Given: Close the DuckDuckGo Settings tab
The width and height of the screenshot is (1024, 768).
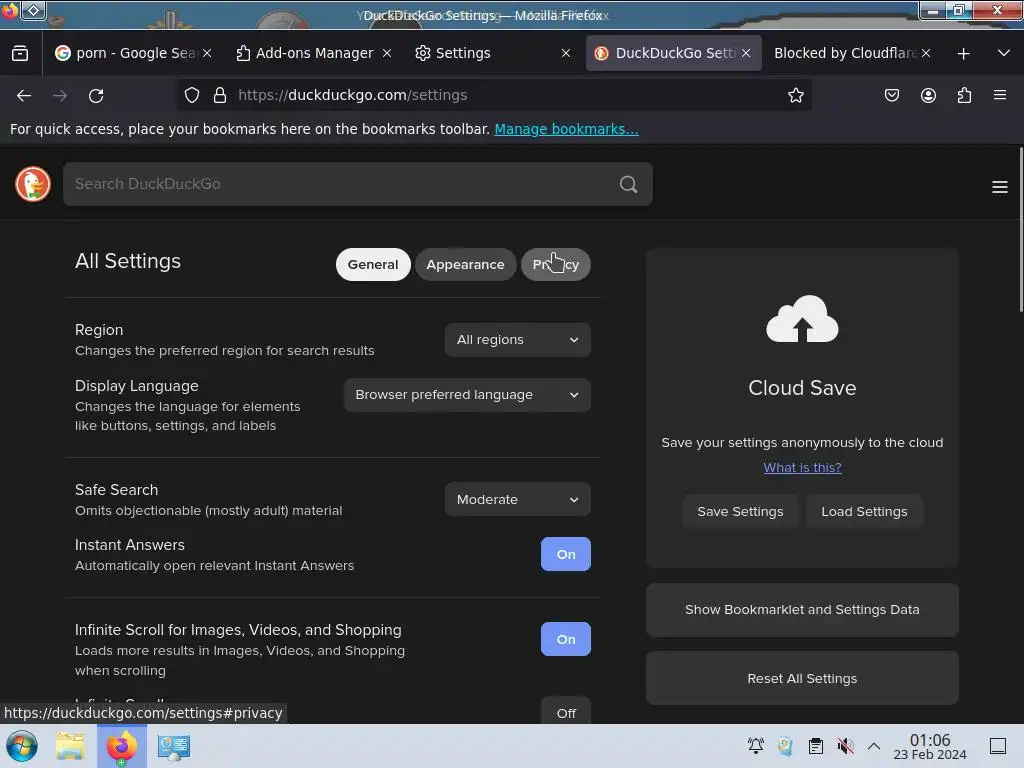Looking at the screenshot, I should pos(746,53).
